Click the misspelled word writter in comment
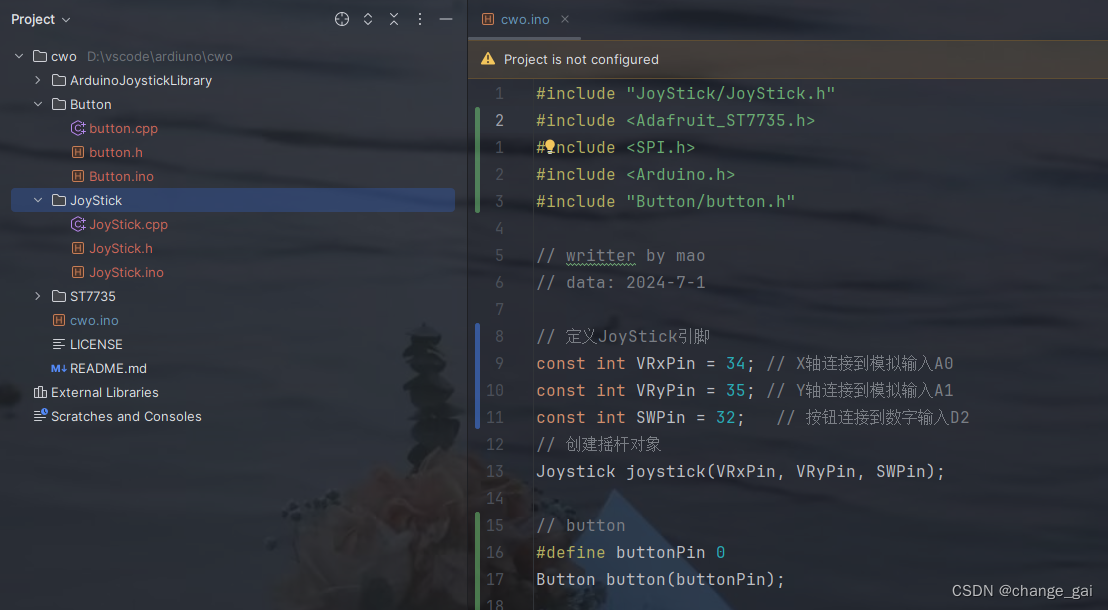This screenshot has height=610, width=1108. (601, 256)
